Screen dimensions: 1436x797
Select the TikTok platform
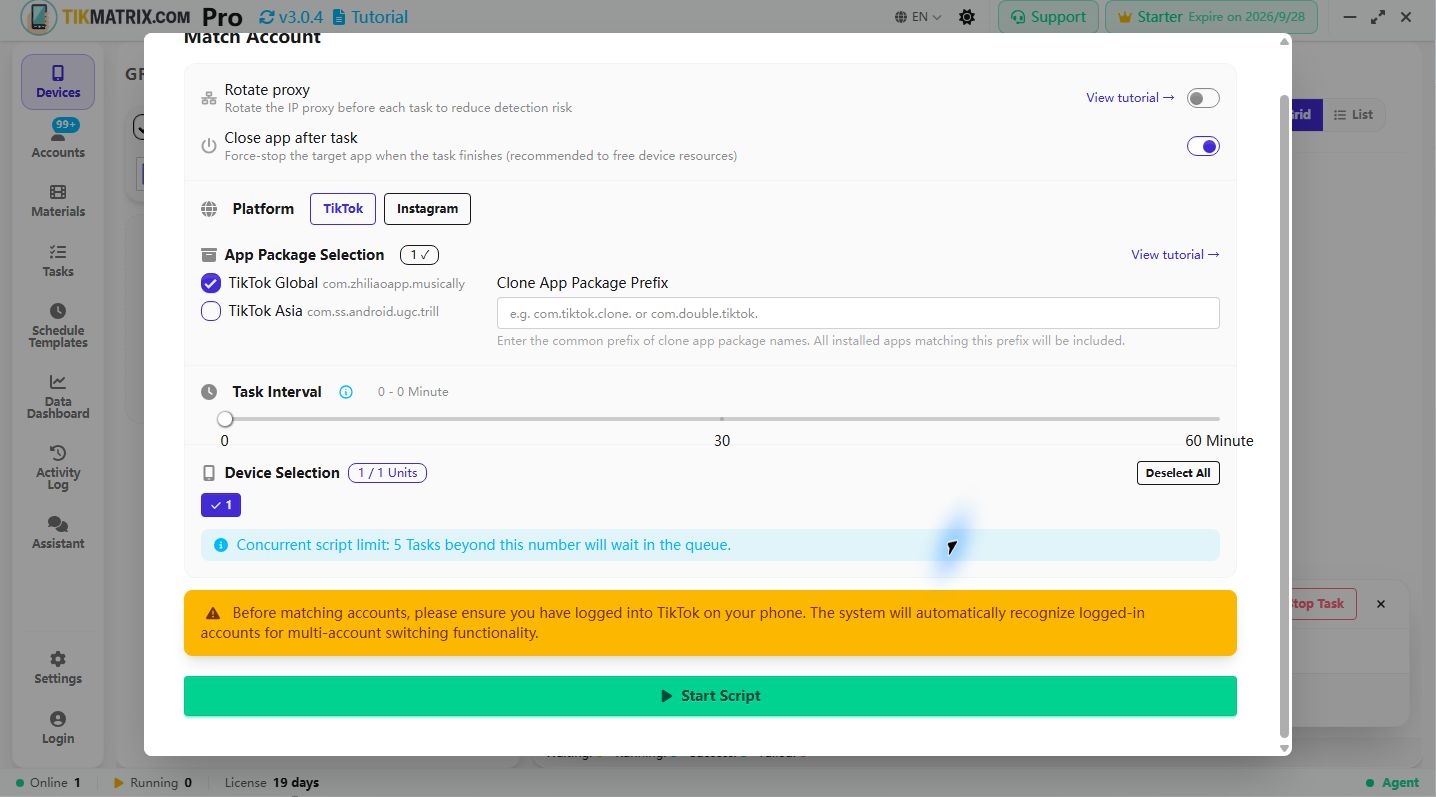pyautogui.click(x=343, y=209)
